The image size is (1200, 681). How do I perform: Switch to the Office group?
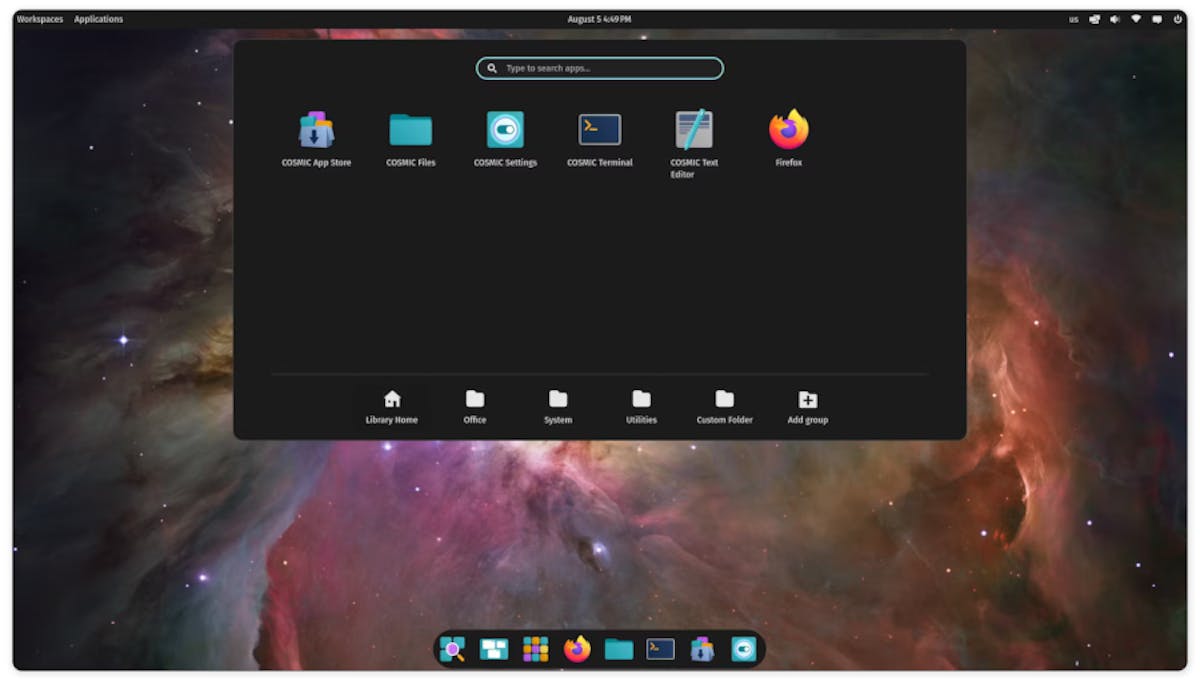pos(475,407)
